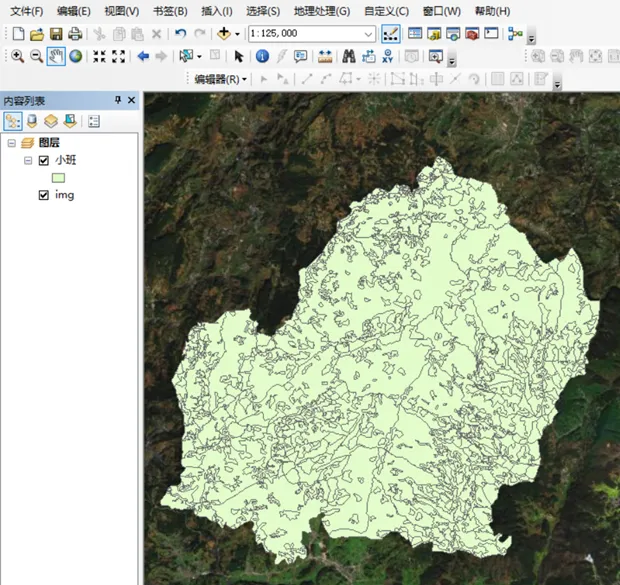The image size is (620, 585).
Task: Collapse the 图层 data frame tree node
Action: [x=11, y=143]
